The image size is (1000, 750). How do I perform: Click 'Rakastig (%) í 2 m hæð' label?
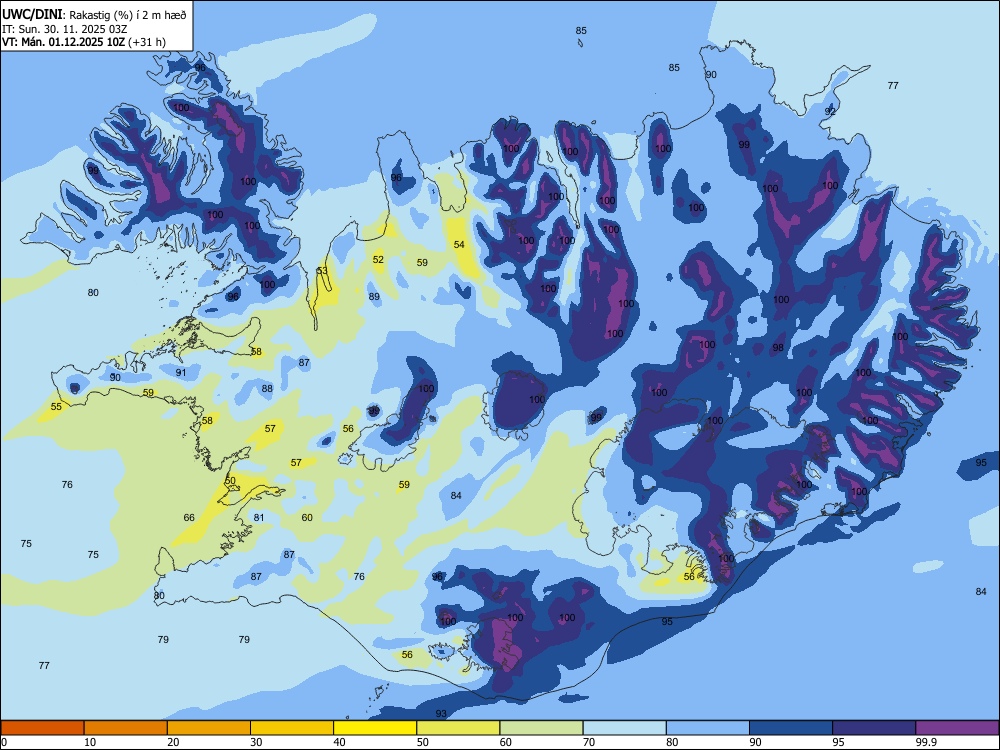click(x=128, y=15)
